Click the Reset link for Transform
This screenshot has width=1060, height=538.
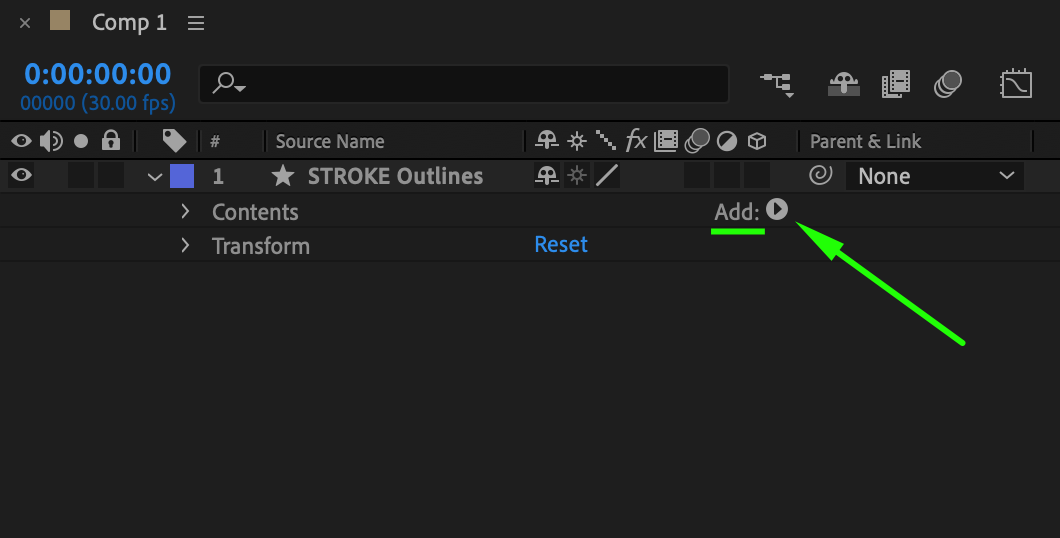(x=561, y=245)
